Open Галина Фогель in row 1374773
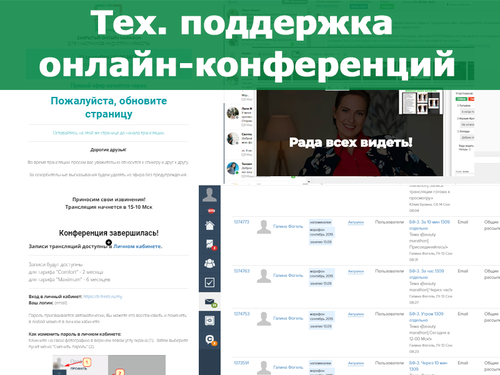This screenshot has width=500, height=375. tap(288, 226)
